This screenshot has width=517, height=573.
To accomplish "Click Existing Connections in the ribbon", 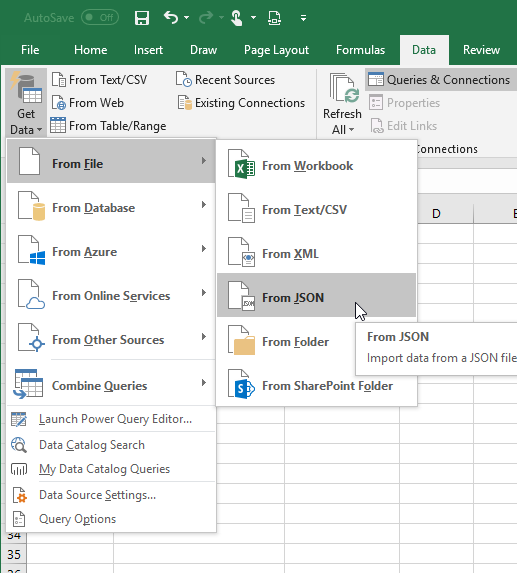I will [x=241, y=103].
